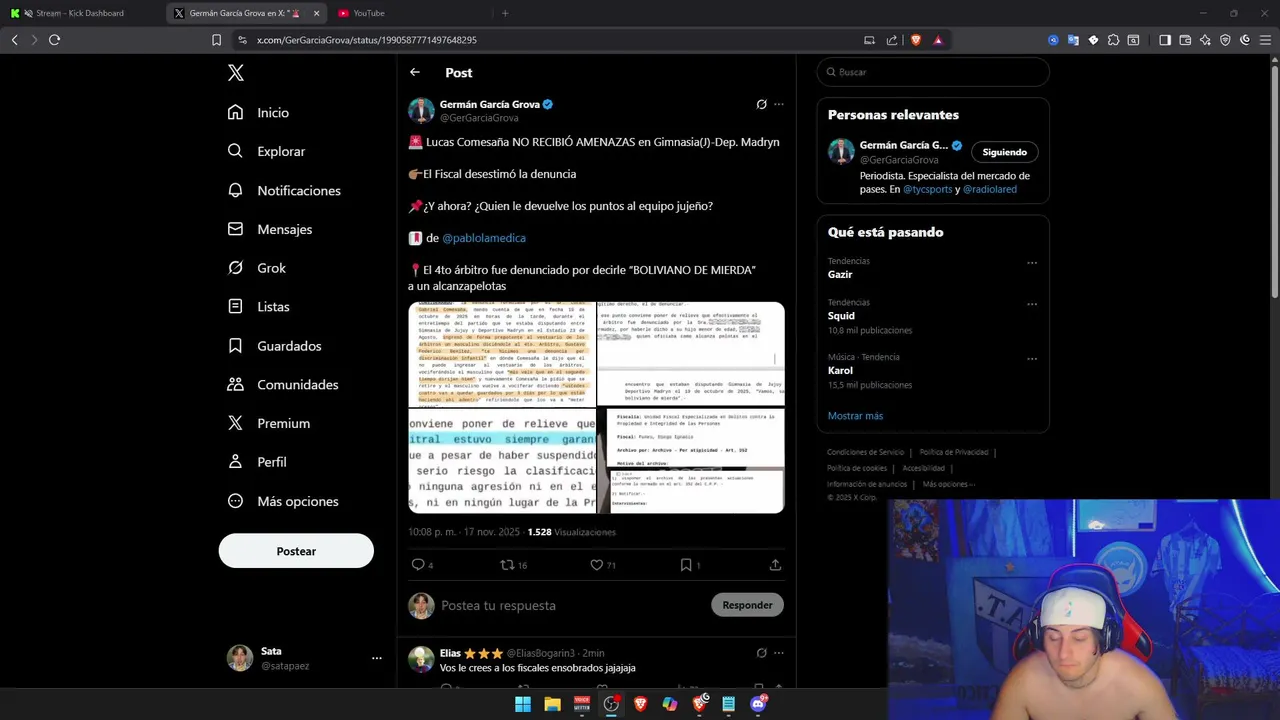Click reply icon with 4 replies
Image resolution: width=1280 pixels, height=720 pixels.
point(422,565)
